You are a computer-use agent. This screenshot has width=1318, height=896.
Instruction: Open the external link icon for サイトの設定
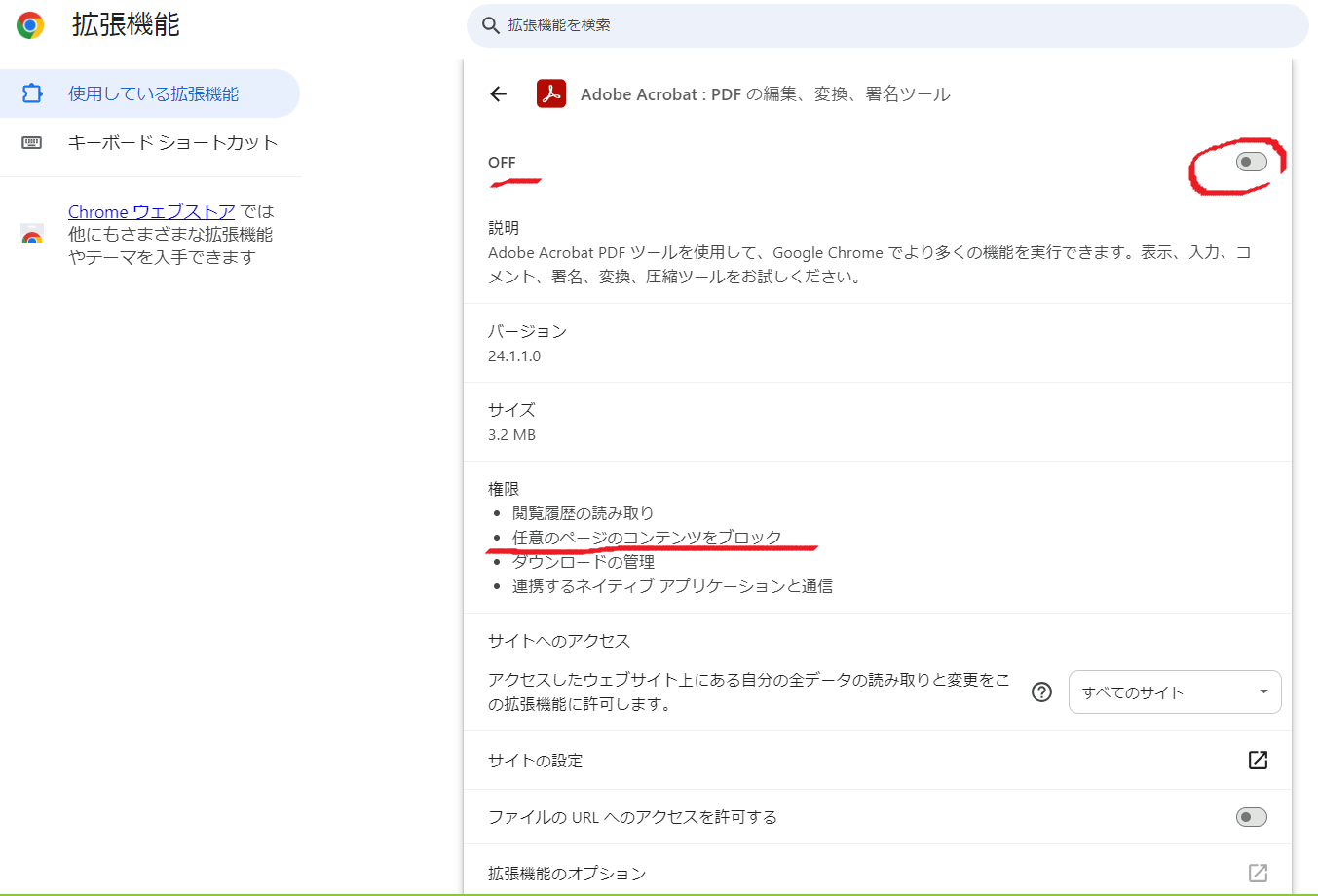point(1258,760)
